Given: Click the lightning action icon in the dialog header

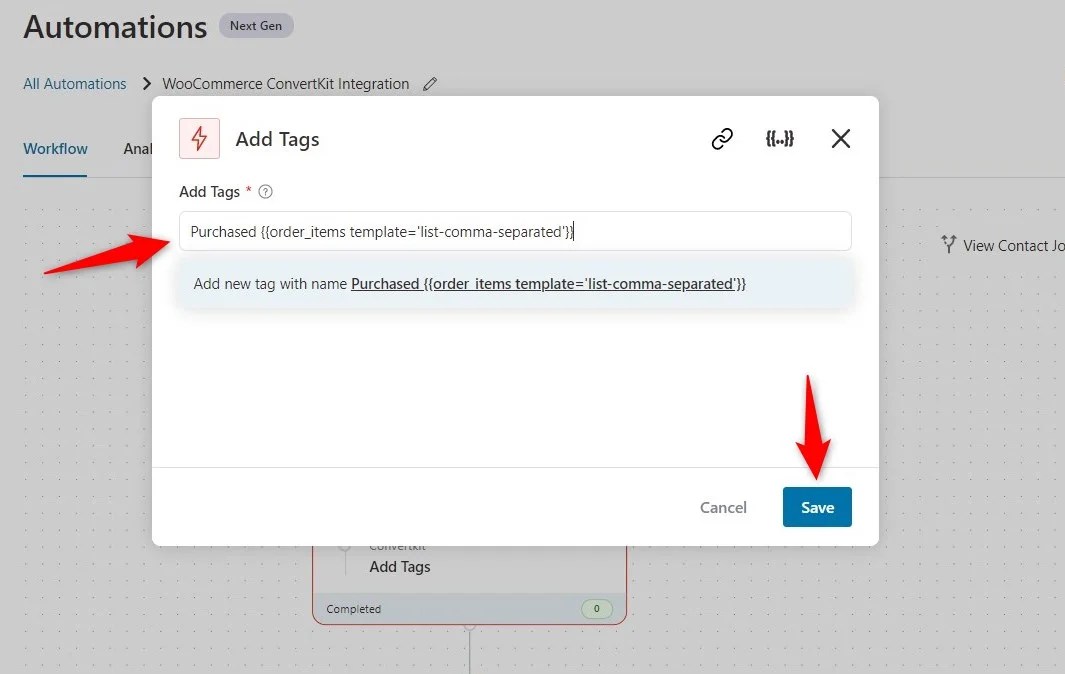Looking at the screenshot, I should 199,138.
